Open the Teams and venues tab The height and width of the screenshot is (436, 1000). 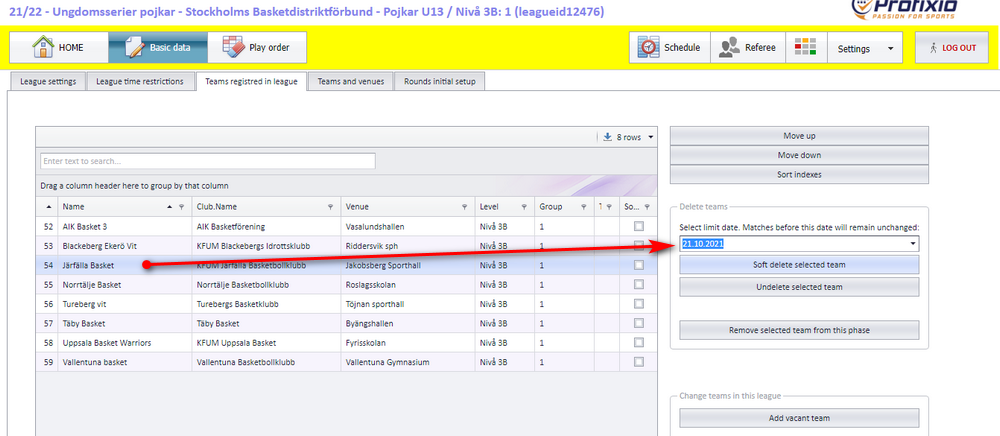pos(351,82)
